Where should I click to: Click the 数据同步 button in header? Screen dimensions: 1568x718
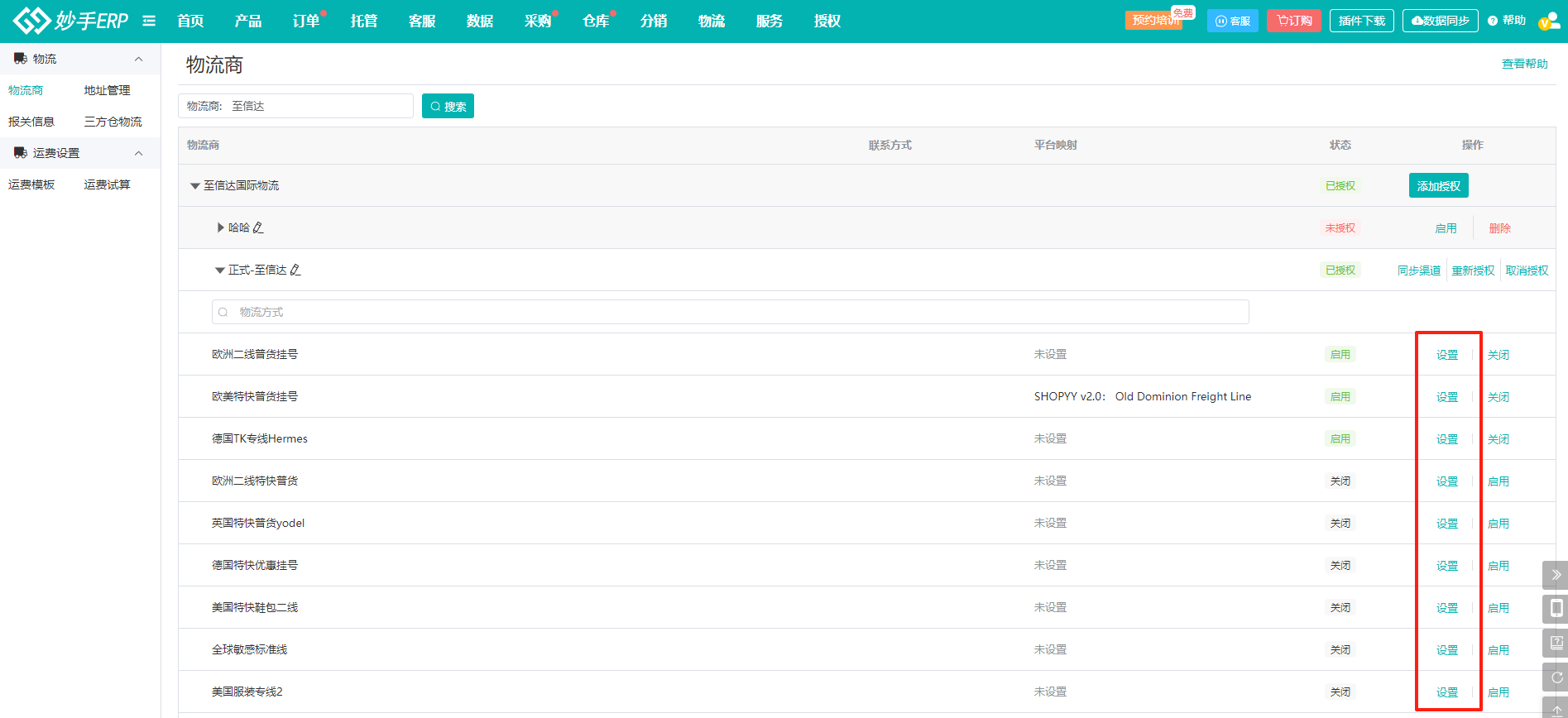point(1440,21)
